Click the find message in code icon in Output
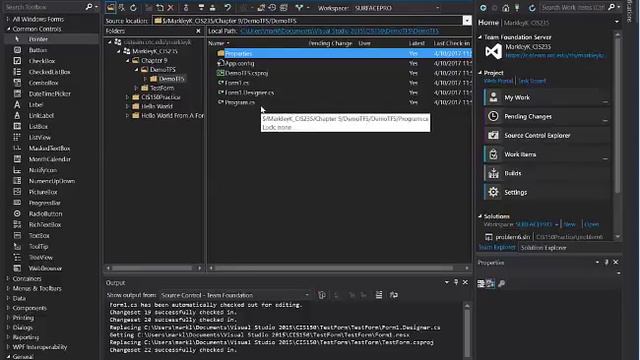This screenshot has width=640, height=360. point(322,295)
